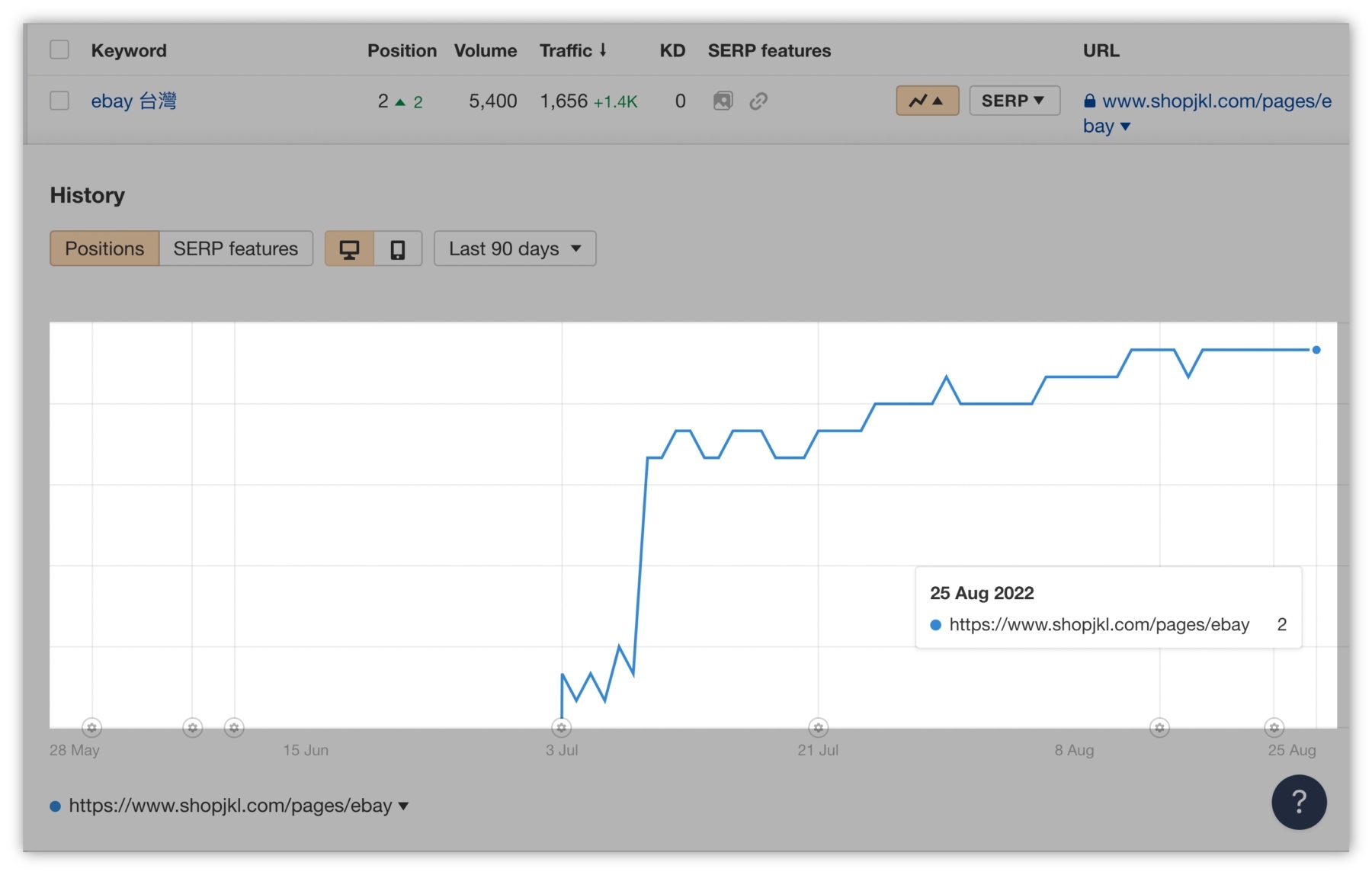
Task: Open the SERP dropdown button
Action: coord(1014,101)
